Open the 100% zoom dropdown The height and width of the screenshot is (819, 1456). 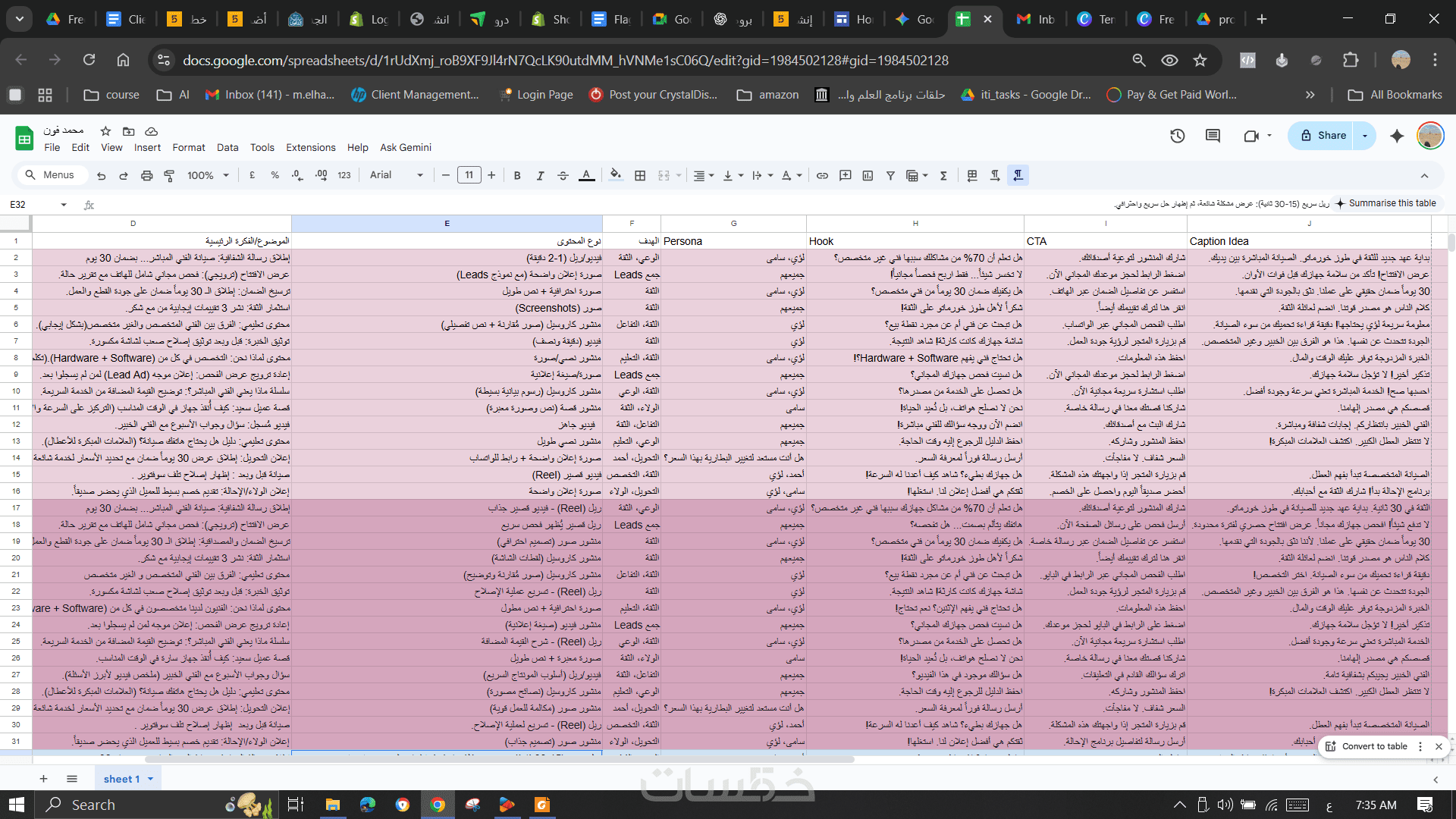coord(208,175)
